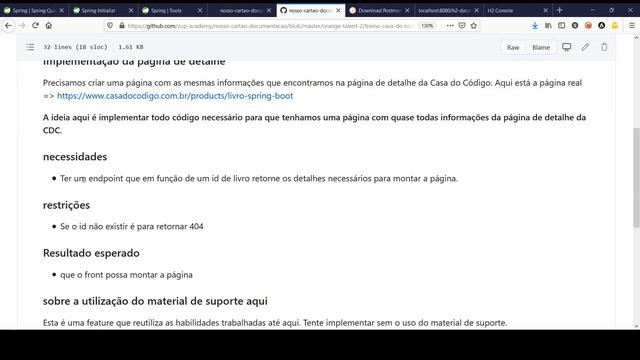
Task: Toggle the sidebar view icon
Action: point(562,25)
